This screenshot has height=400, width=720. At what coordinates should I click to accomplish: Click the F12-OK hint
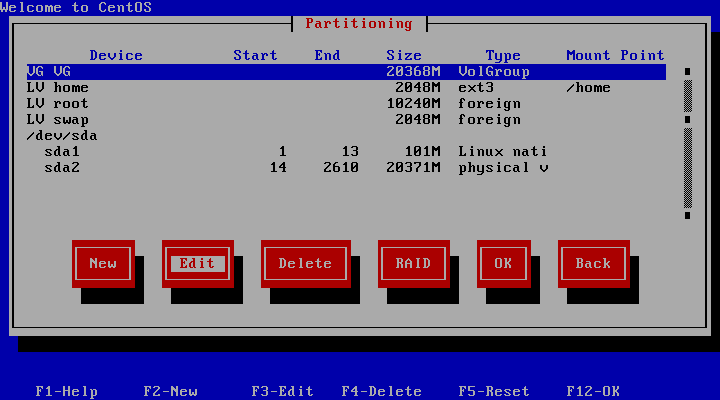593,391
